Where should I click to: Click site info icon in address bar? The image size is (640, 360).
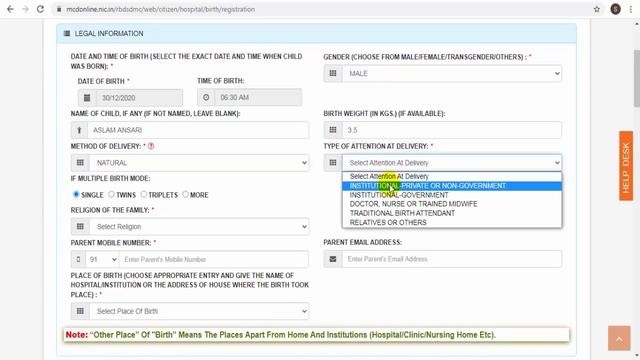pyautogui.click(x=59, y=9)
